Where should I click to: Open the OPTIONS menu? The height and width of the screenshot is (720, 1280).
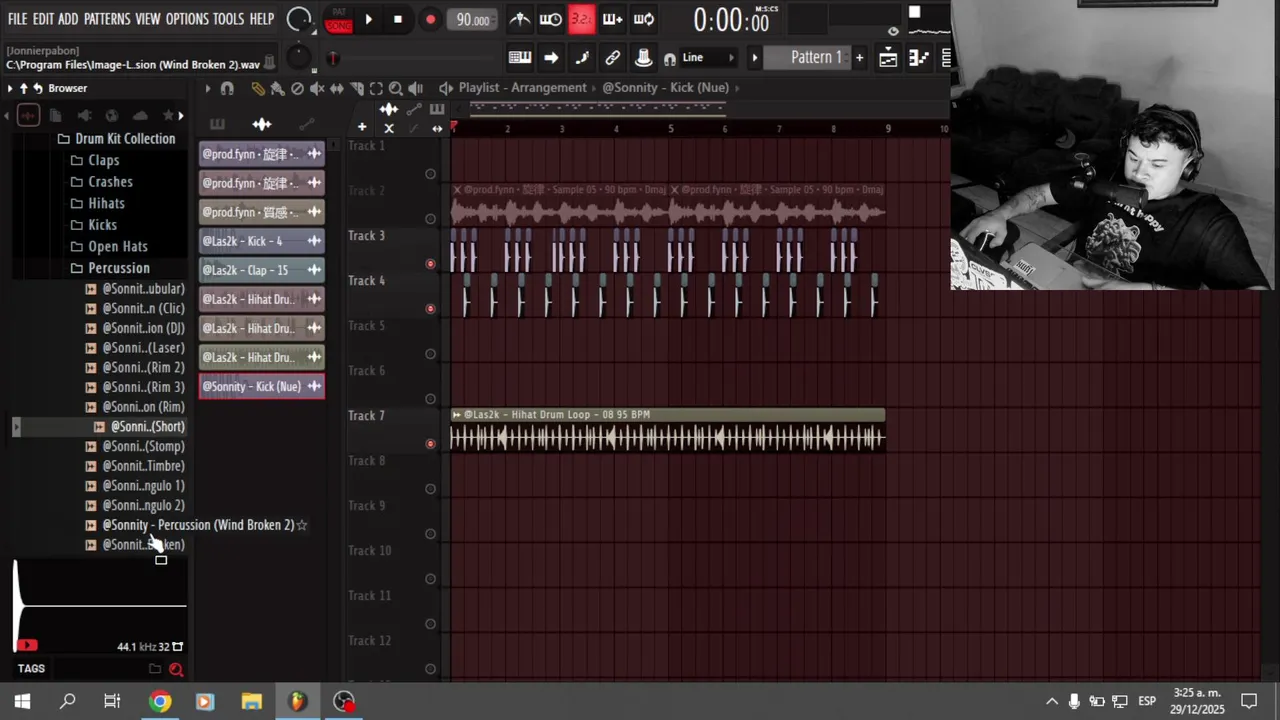[186, 19]
